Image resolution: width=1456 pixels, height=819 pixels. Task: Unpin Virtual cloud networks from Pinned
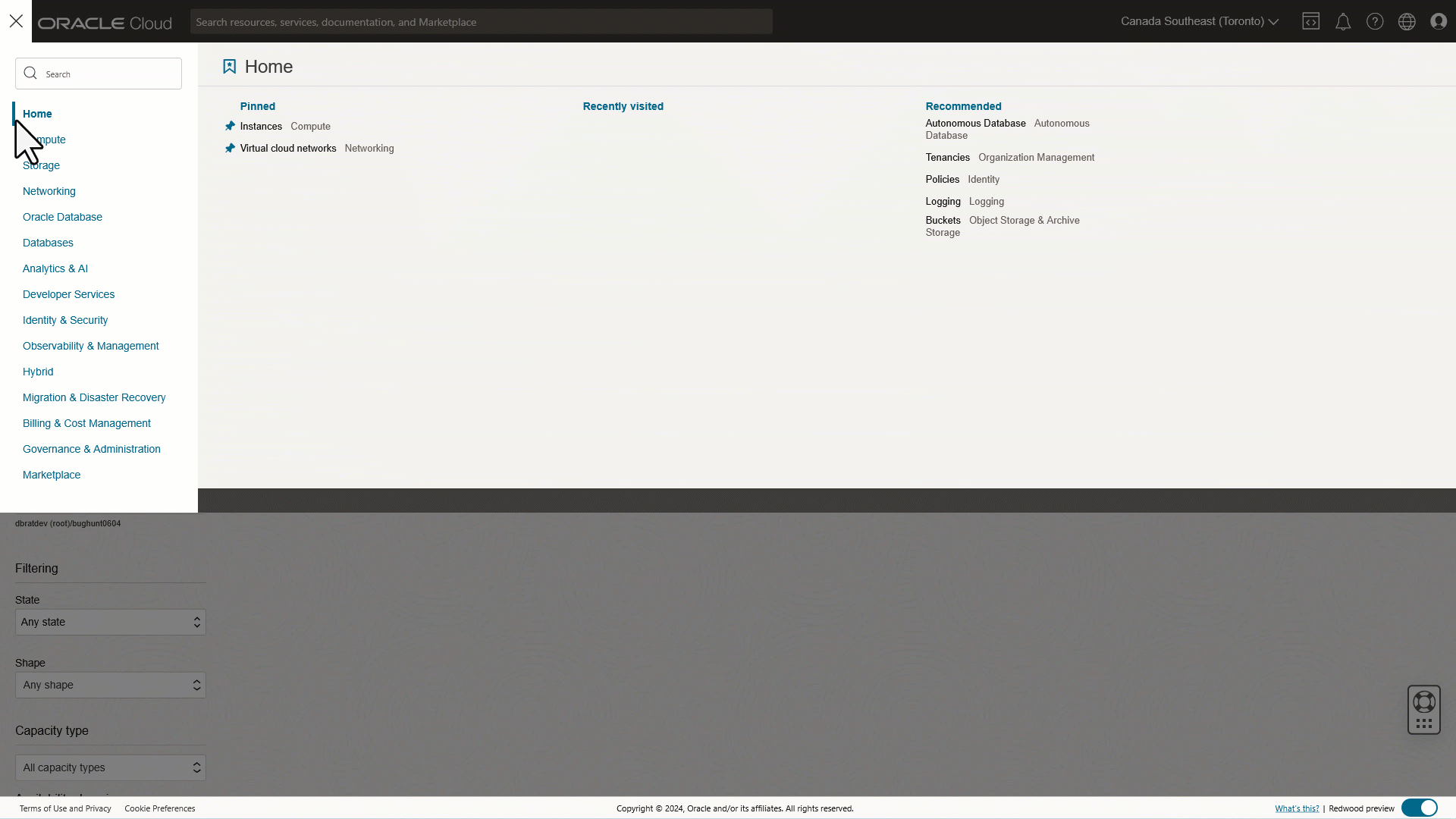229,148
